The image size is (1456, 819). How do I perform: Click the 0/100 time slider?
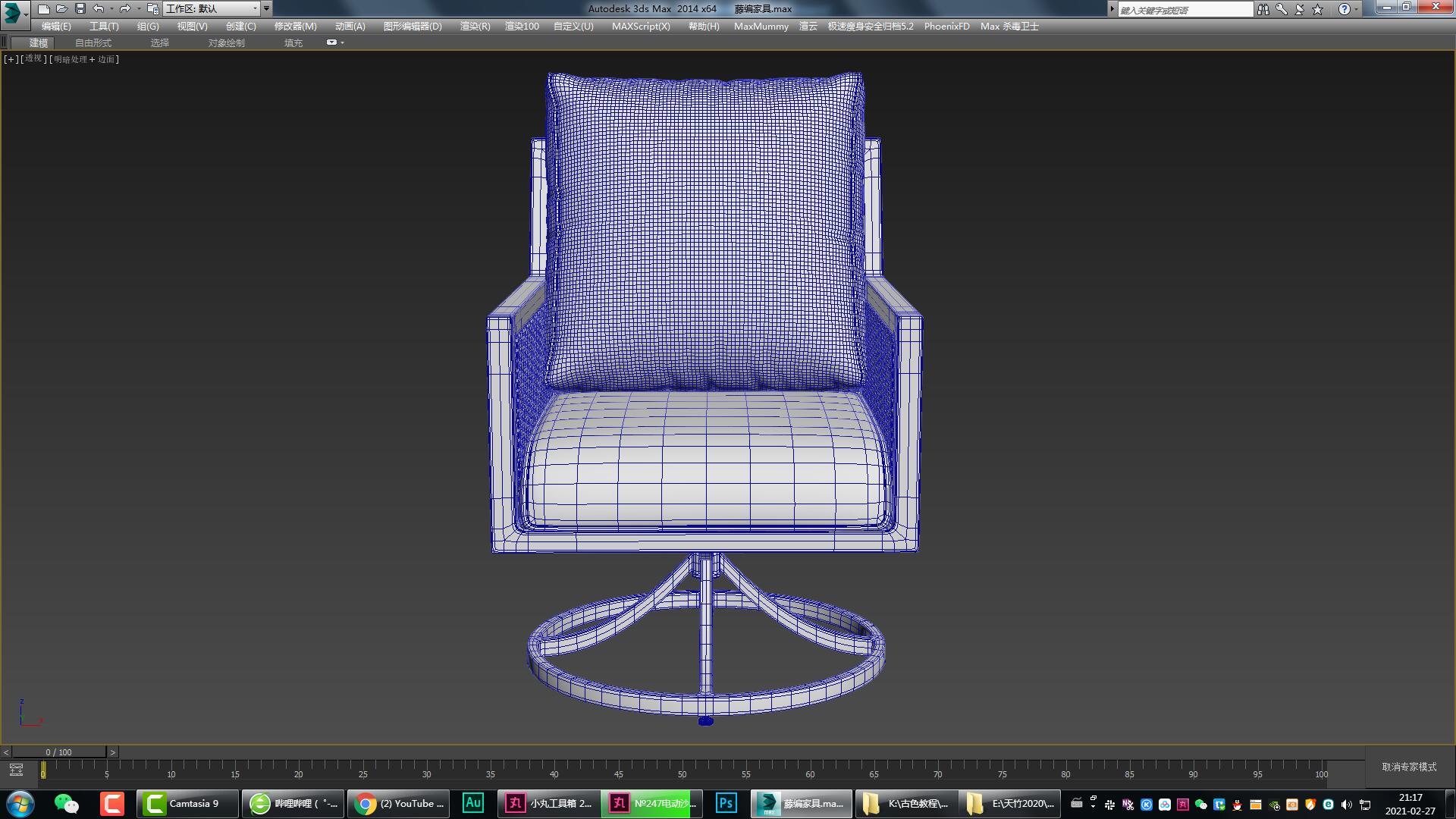(59, 752)
